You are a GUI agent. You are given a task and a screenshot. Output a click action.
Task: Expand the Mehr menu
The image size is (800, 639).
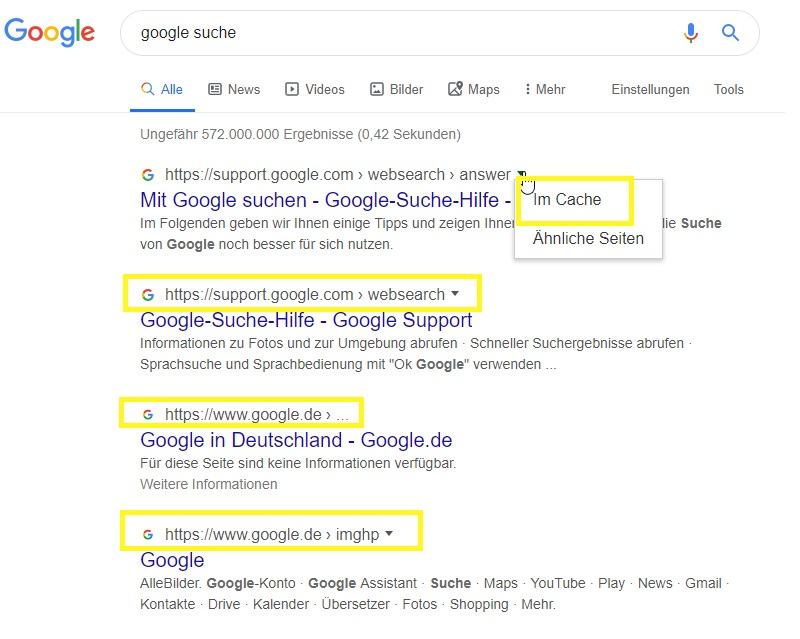pyautogui.click(x=545, y=89)
